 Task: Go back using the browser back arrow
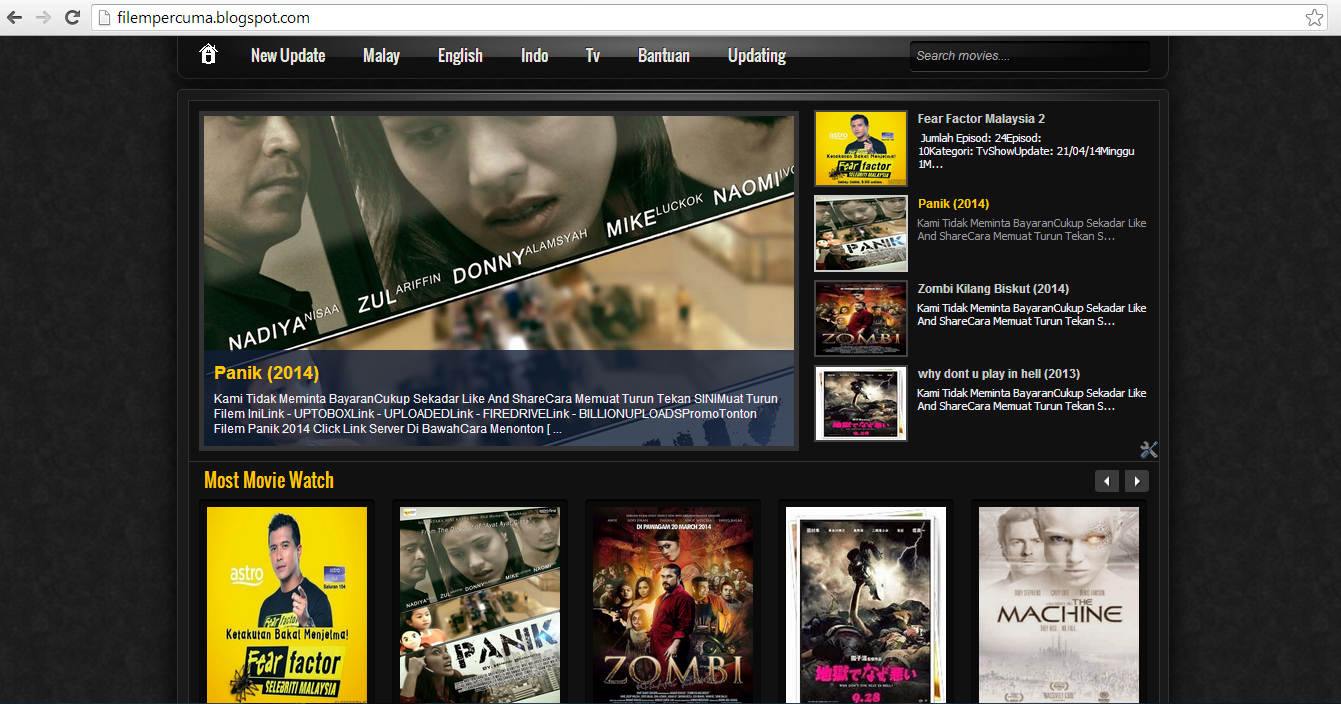(x=15, y=17)
